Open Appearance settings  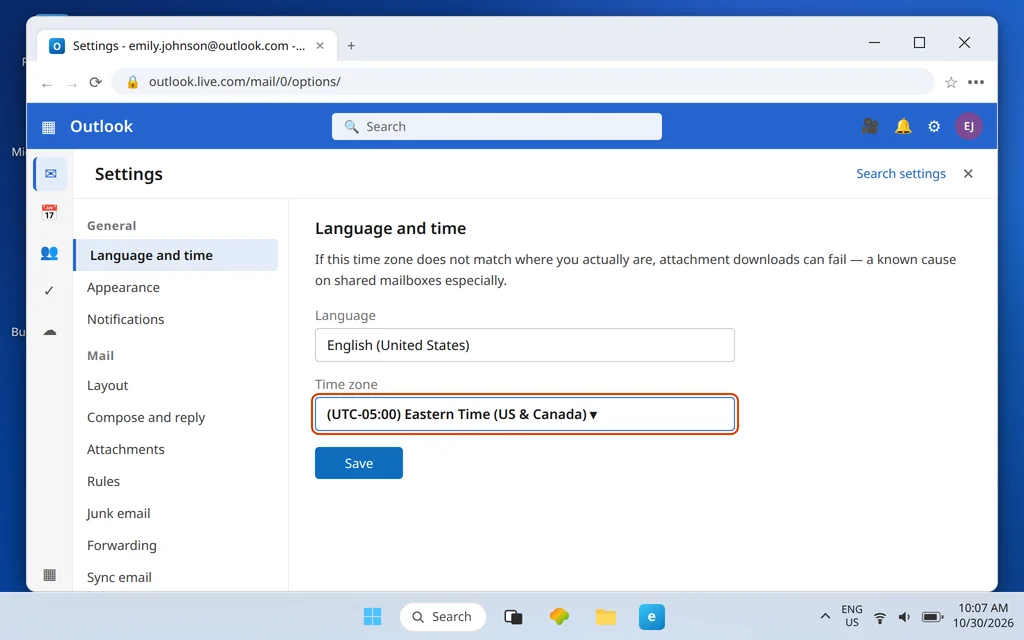click(x=123, y=287)
